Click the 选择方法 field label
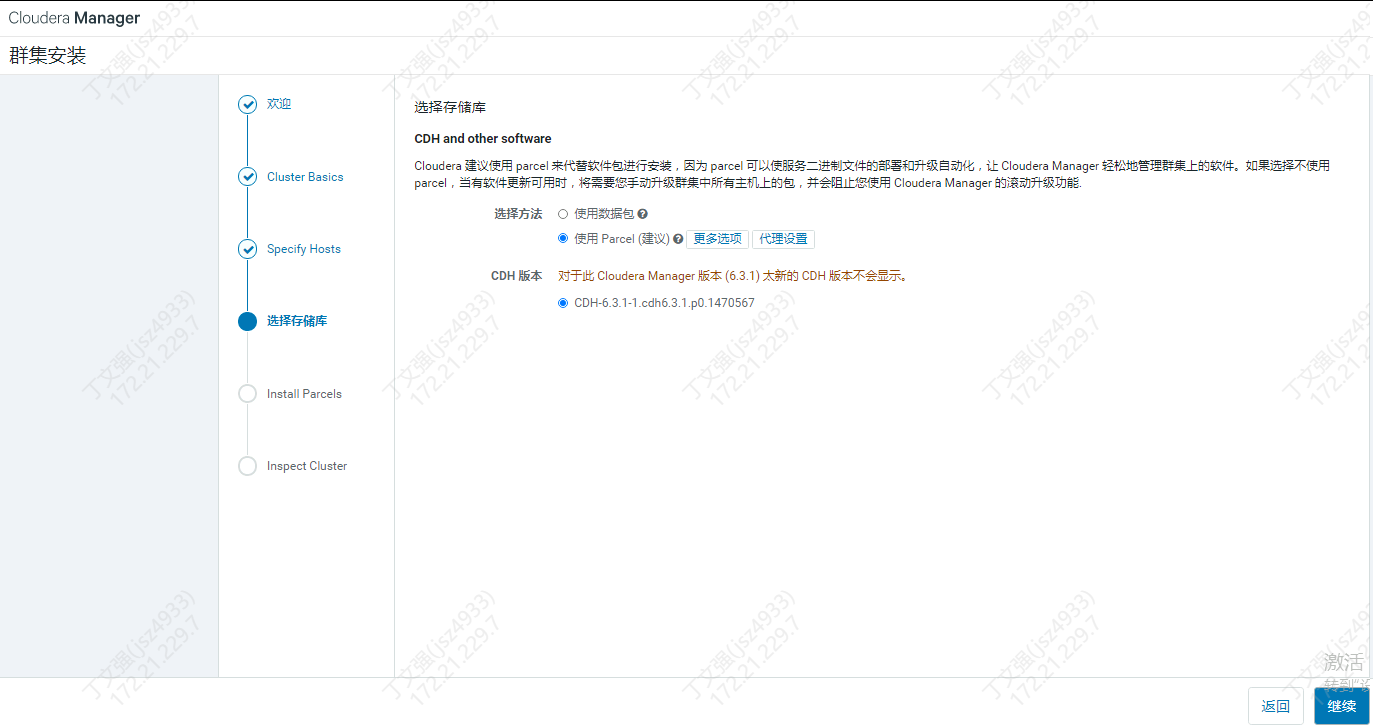This screenshot has width=1373, height=725. [518, 214]
